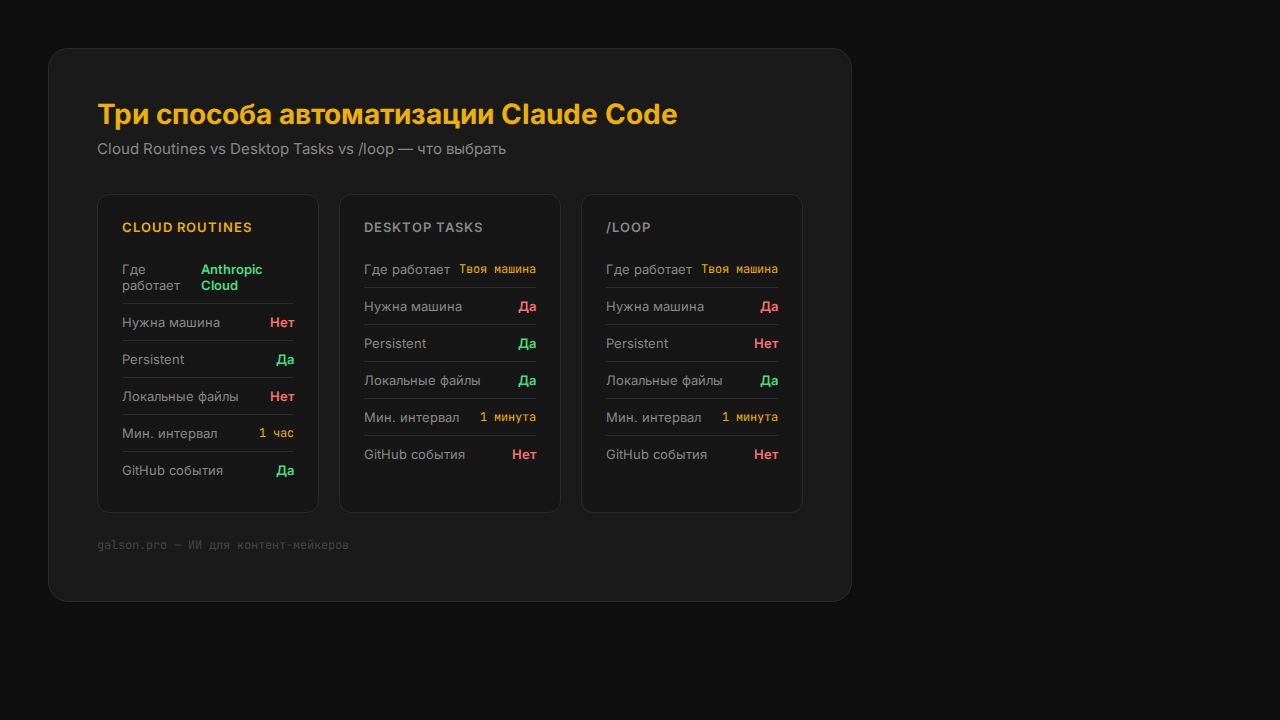This screenshot has width=1280, height=720.
Task: Click 'Нужна машина' label in Cloud Routines card
Action: pyautogui.click(x=171, y=323)
